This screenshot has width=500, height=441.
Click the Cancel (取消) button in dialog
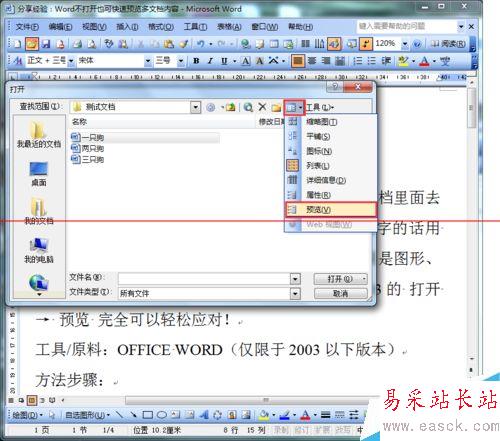(341, 293)
